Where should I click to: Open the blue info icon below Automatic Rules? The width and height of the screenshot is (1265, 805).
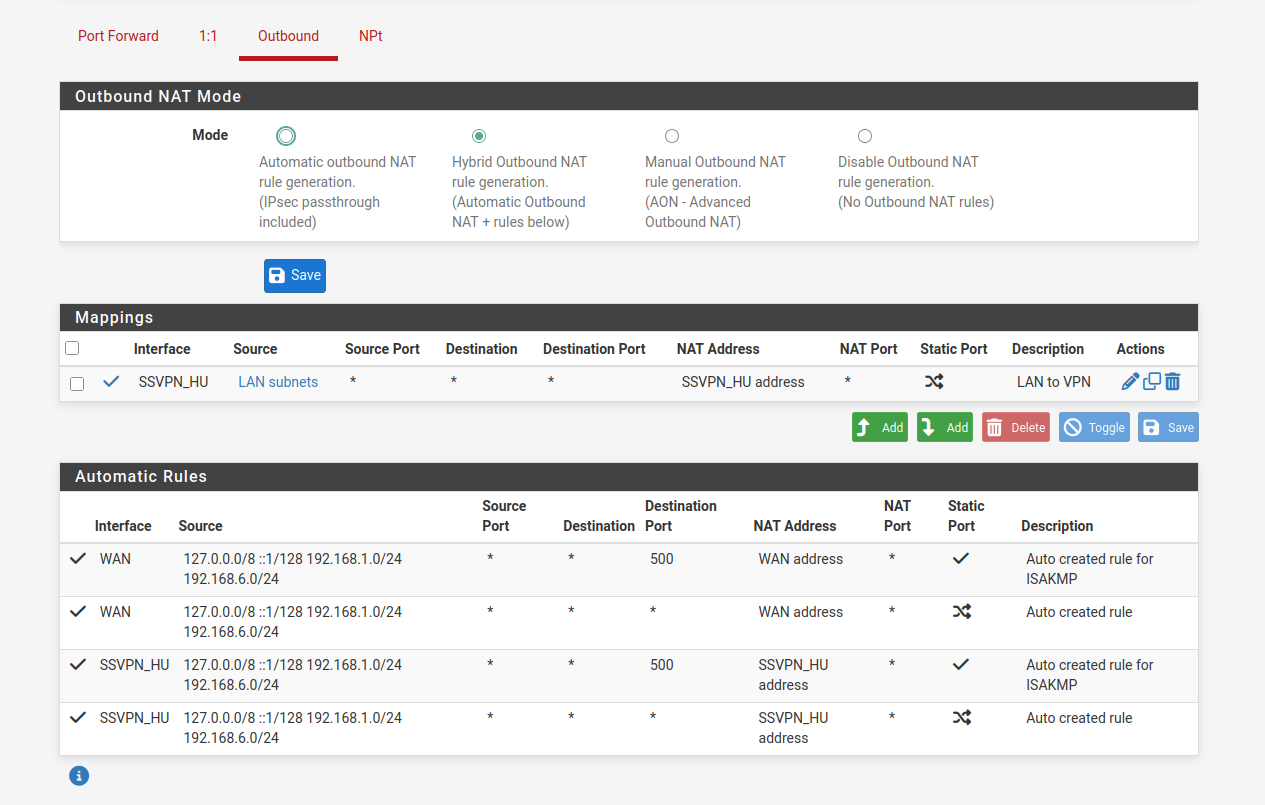click(79, 775)
